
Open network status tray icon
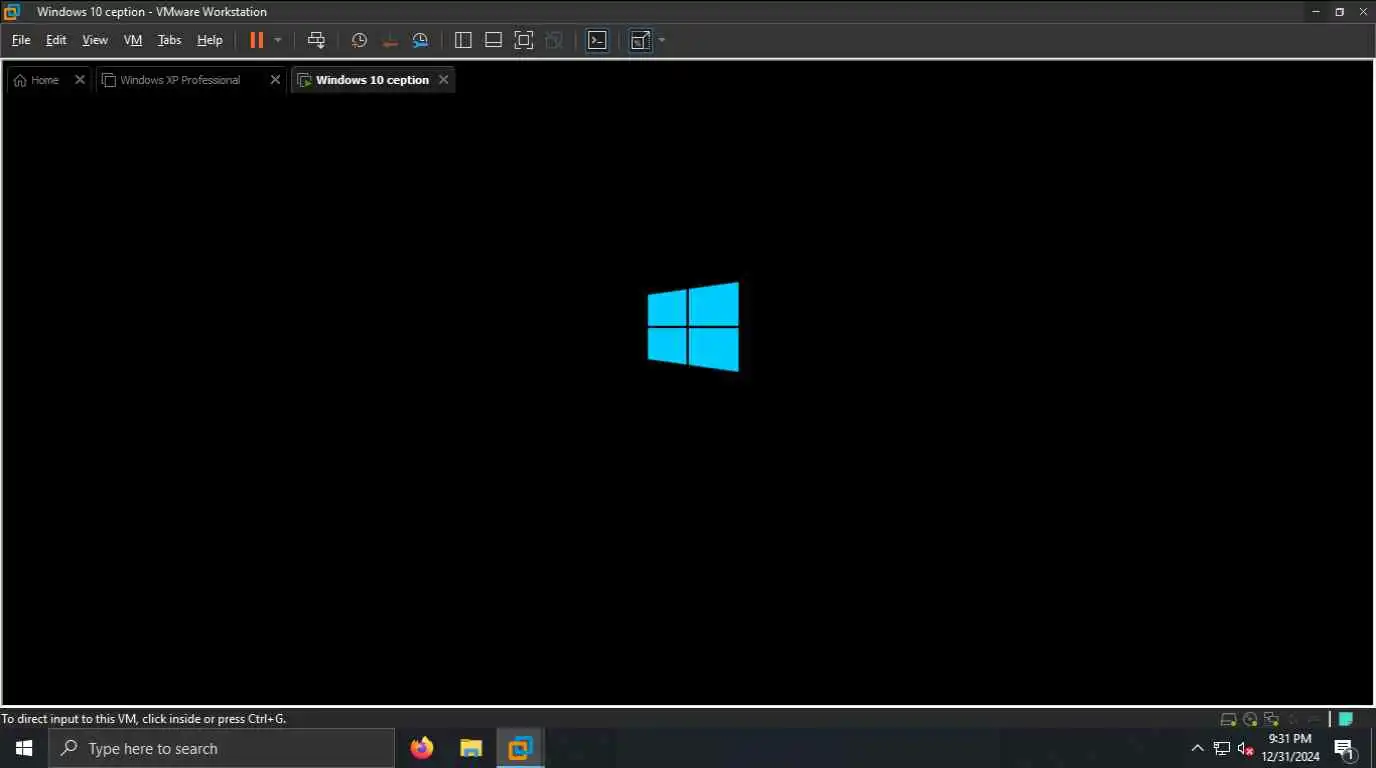click(x=1222, y=748)
